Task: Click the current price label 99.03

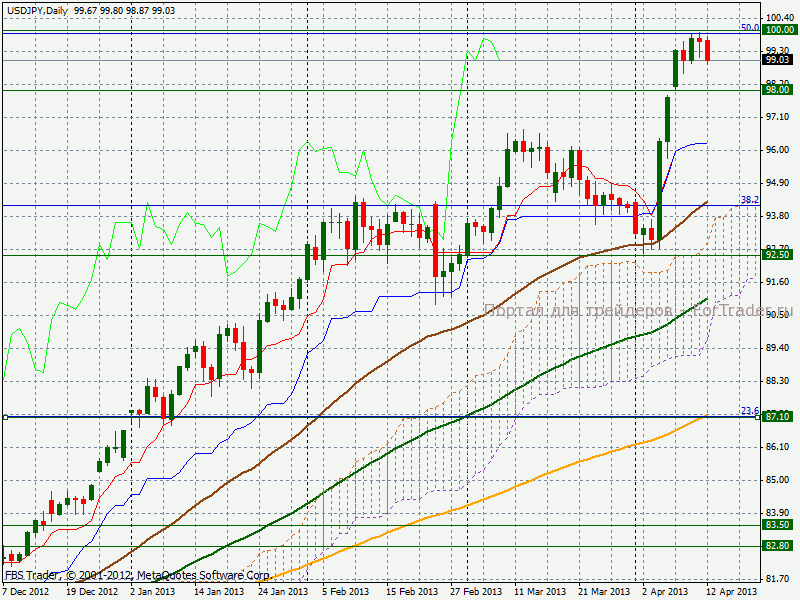Action: [778, 60]
